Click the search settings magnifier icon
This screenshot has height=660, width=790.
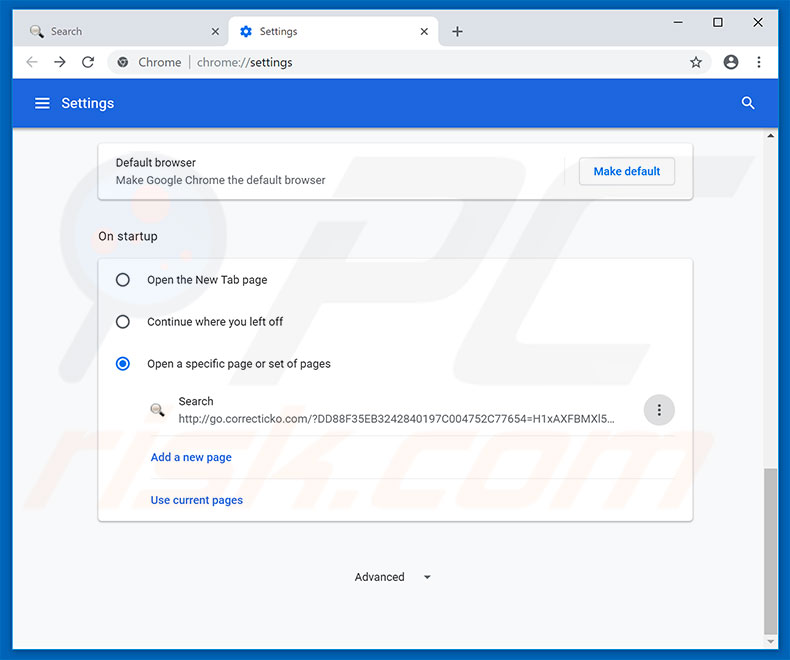pyautogui.click(x=748, y=103)
